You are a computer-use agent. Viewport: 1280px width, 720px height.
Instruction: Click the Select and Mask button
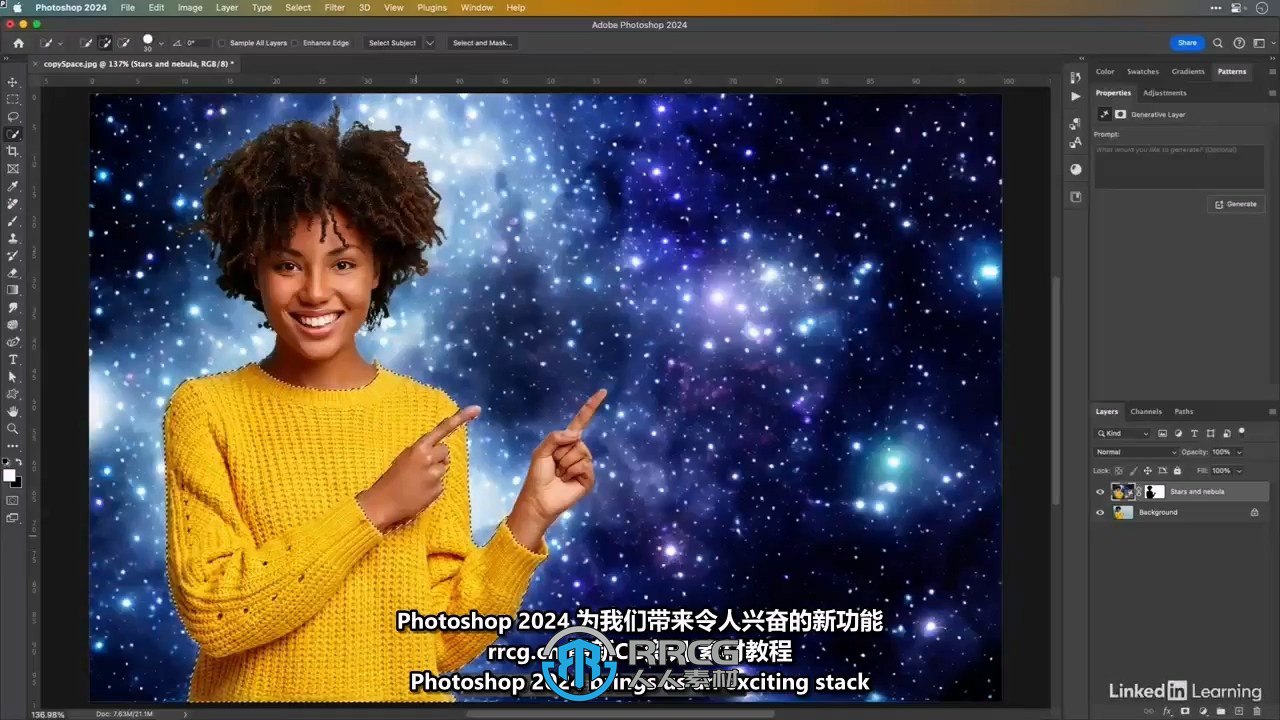482,43
